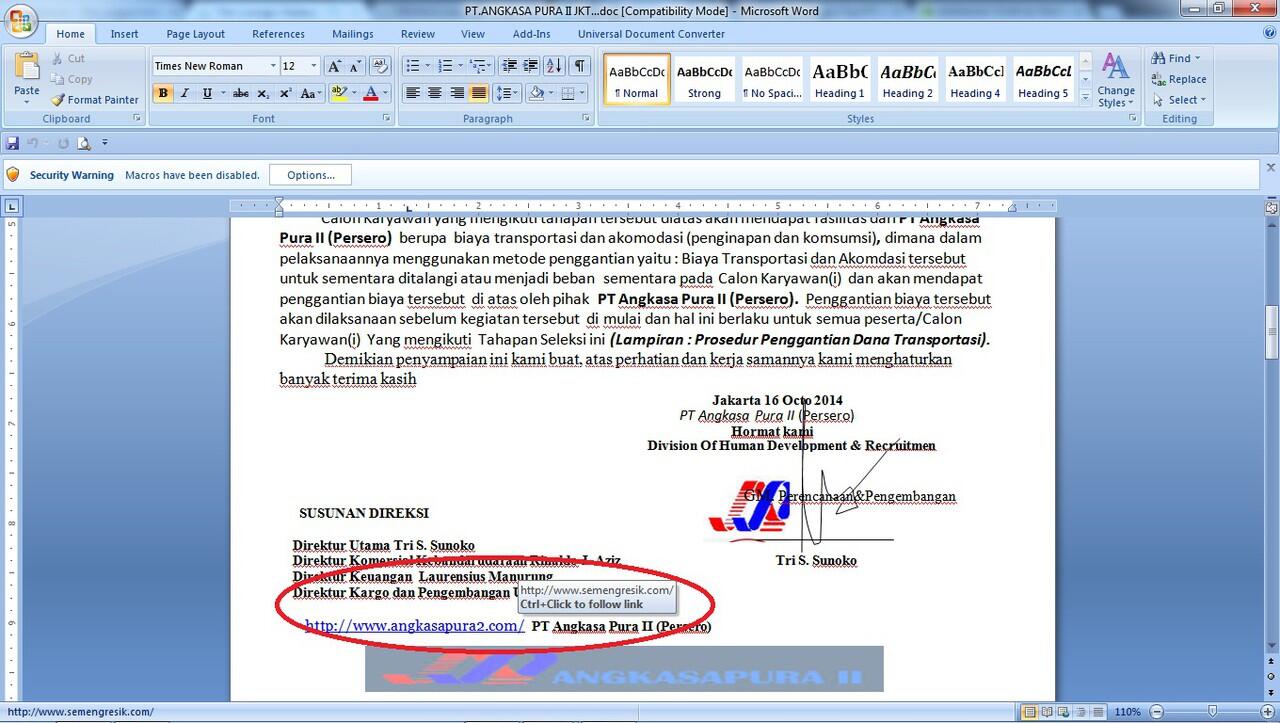Increase the paragraph indent
Image resolution: width=1280 pixels, height=723 pixels.
coord(532,66)
